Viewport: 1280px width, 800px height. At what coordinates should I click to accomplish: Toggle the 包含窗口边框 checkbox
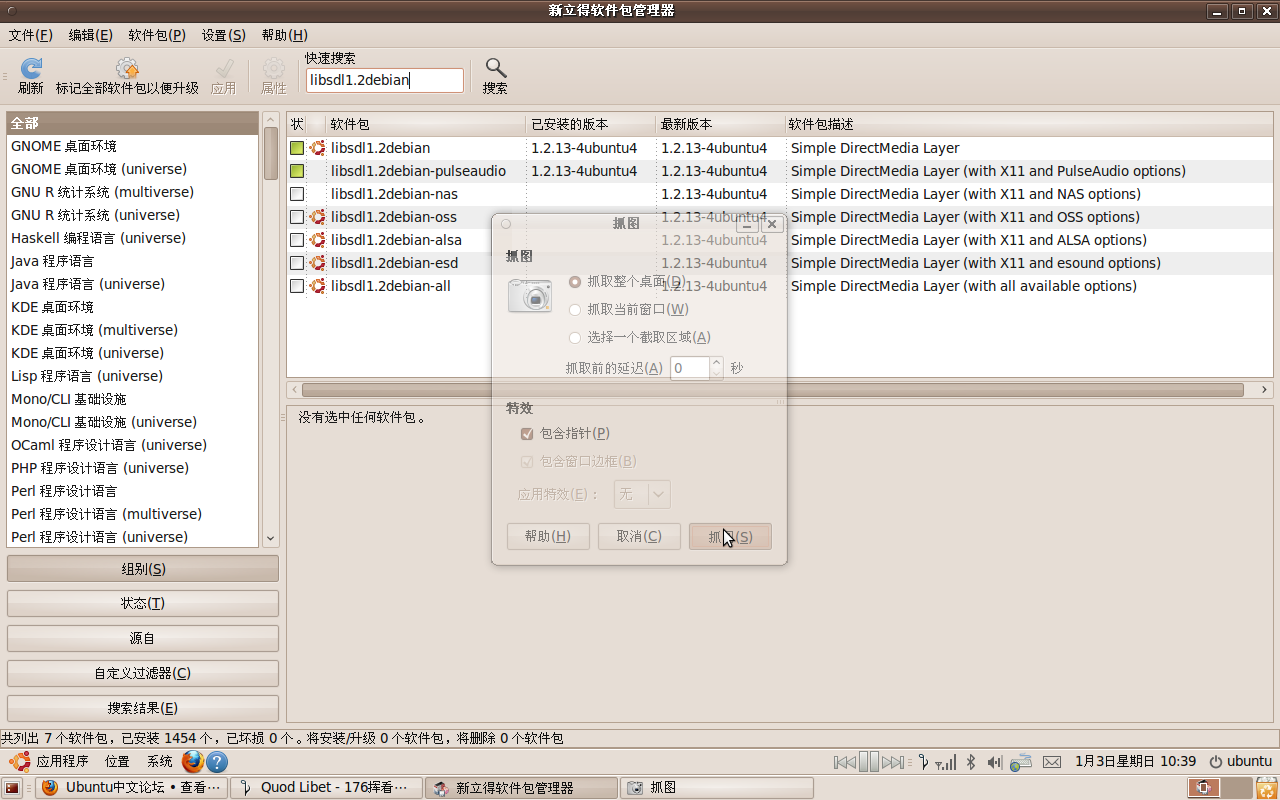coord(527,462)
